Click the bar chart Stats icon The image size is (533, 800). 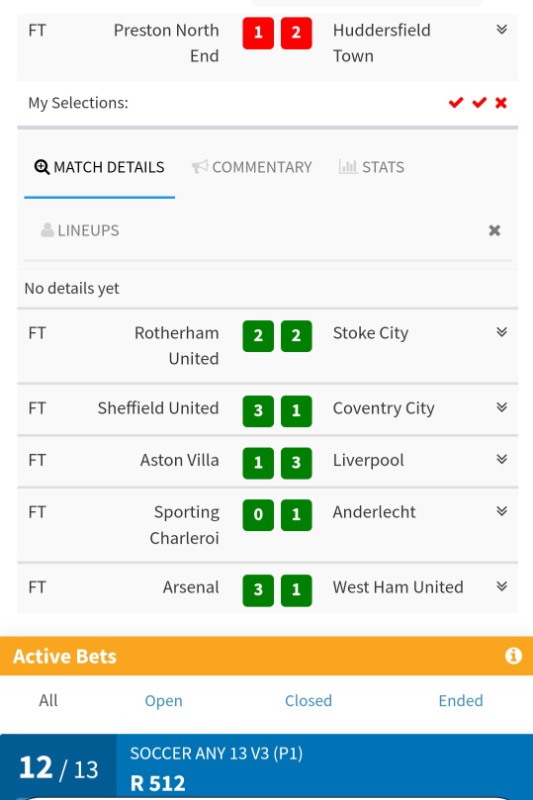click(x=348, y=167)
